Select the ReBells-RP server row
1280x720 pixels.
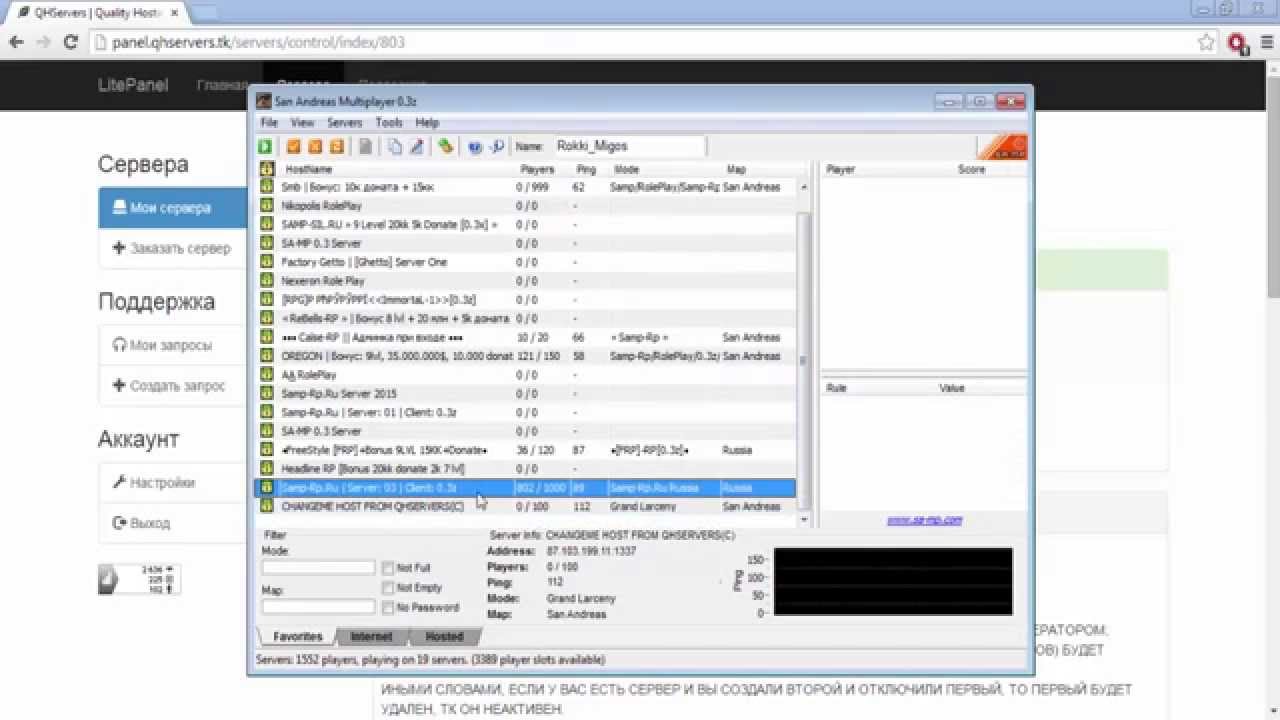[x=526, y=318]
